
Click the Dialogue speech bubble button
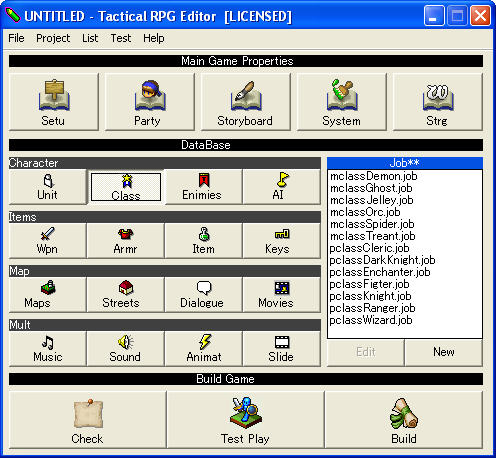(203, 295)
